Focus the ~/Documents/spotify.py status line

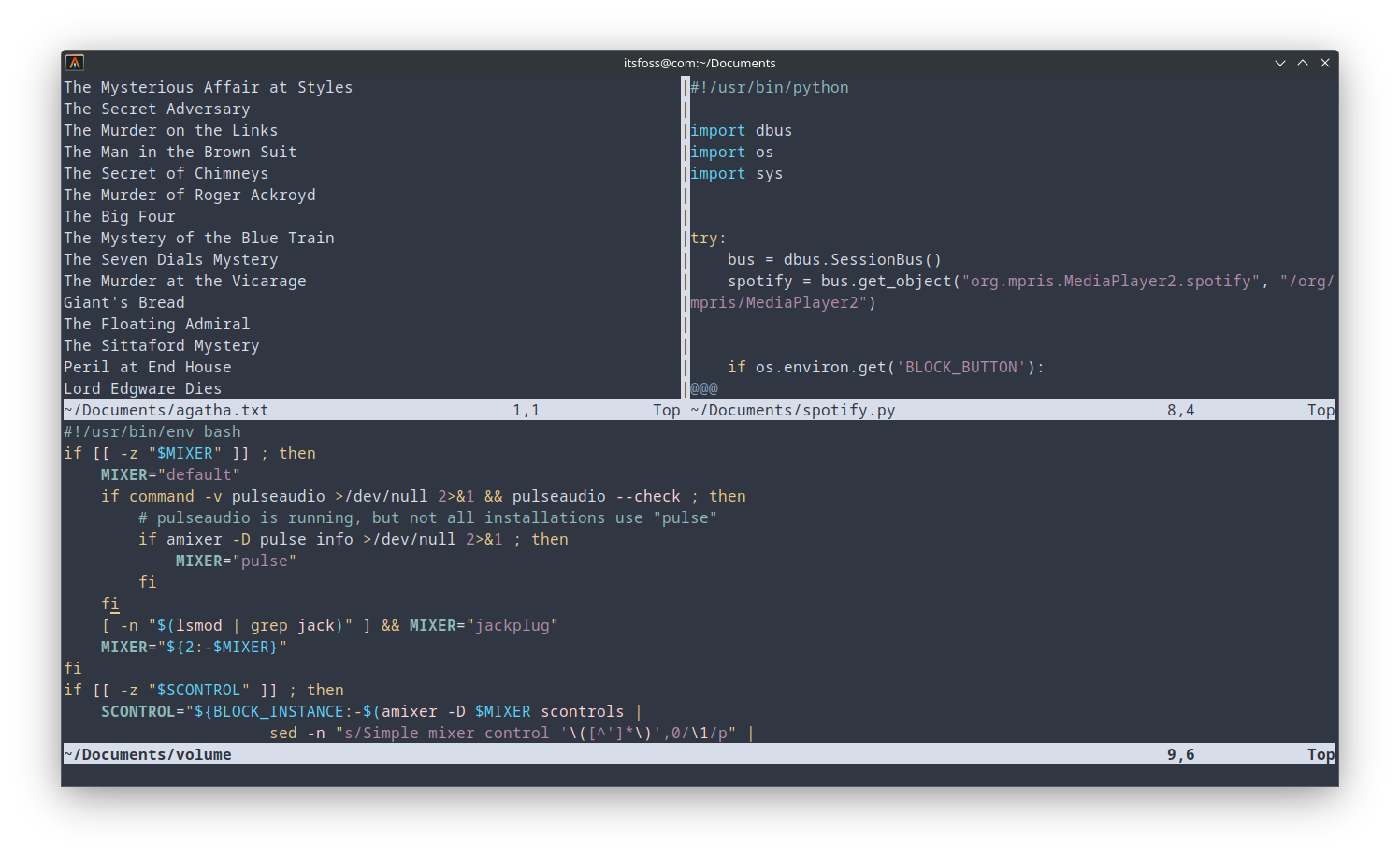coord(793,410)
